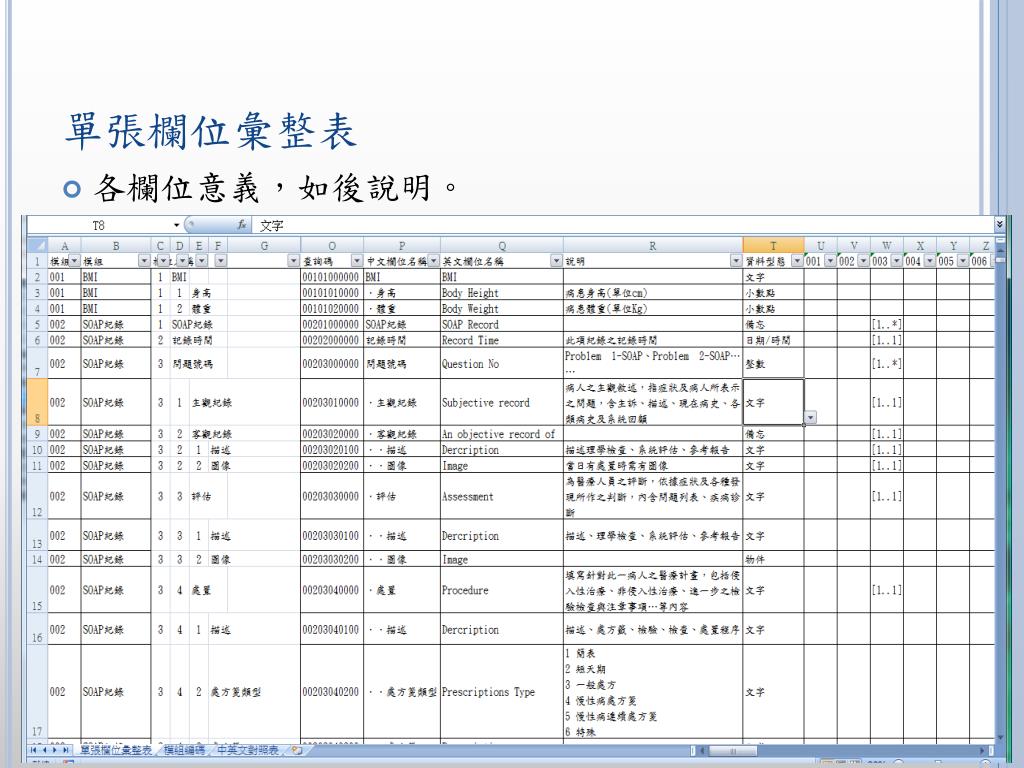Image resolution: width=1024 pixels, height=768 pixels.
Task: Click the horizontal scrollbar thumb
Action: point(733,751)
